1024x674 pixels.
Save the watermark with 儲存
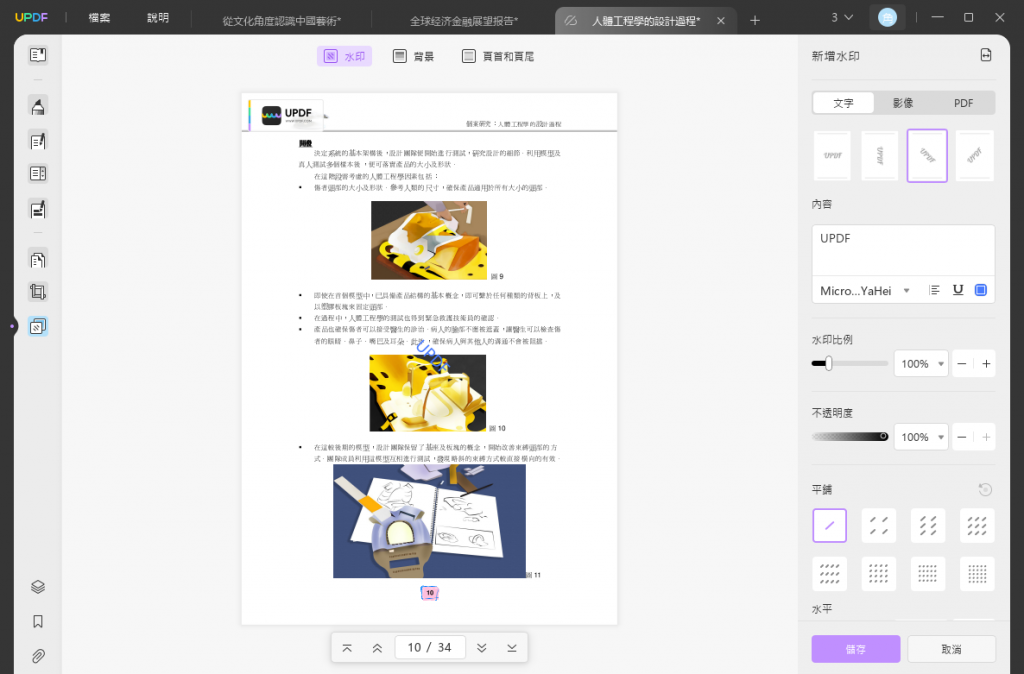point(856,649)
